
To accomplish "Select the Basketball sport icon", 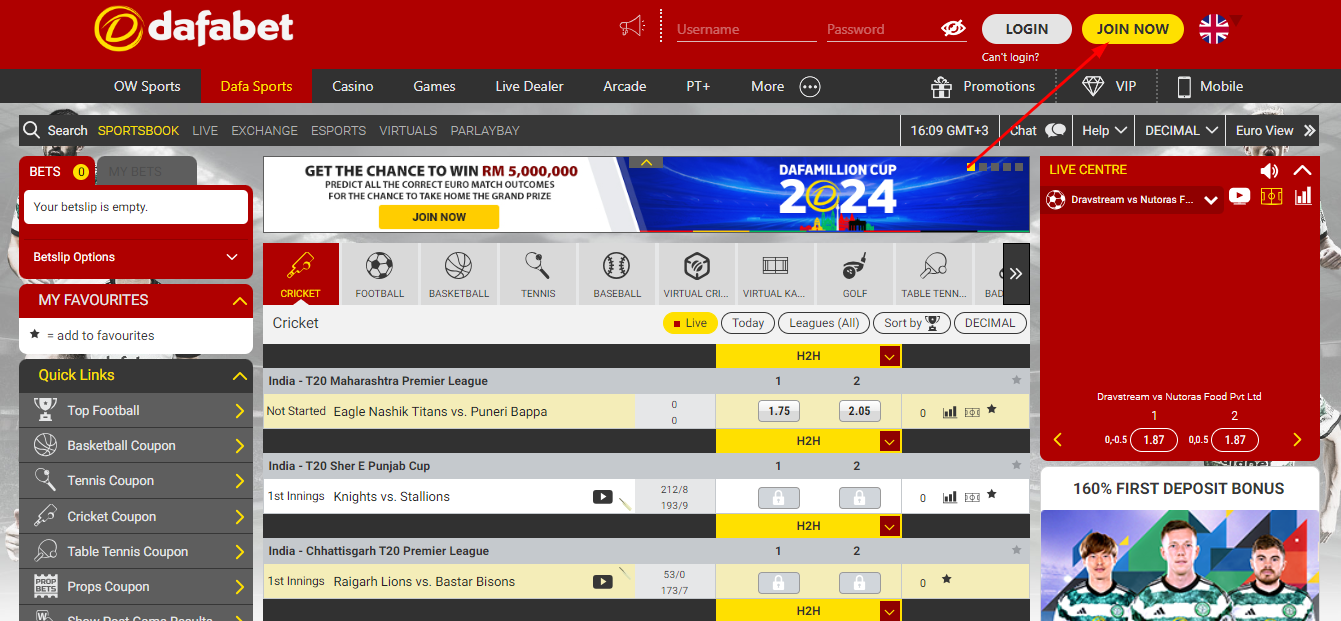I will [458, 273].
